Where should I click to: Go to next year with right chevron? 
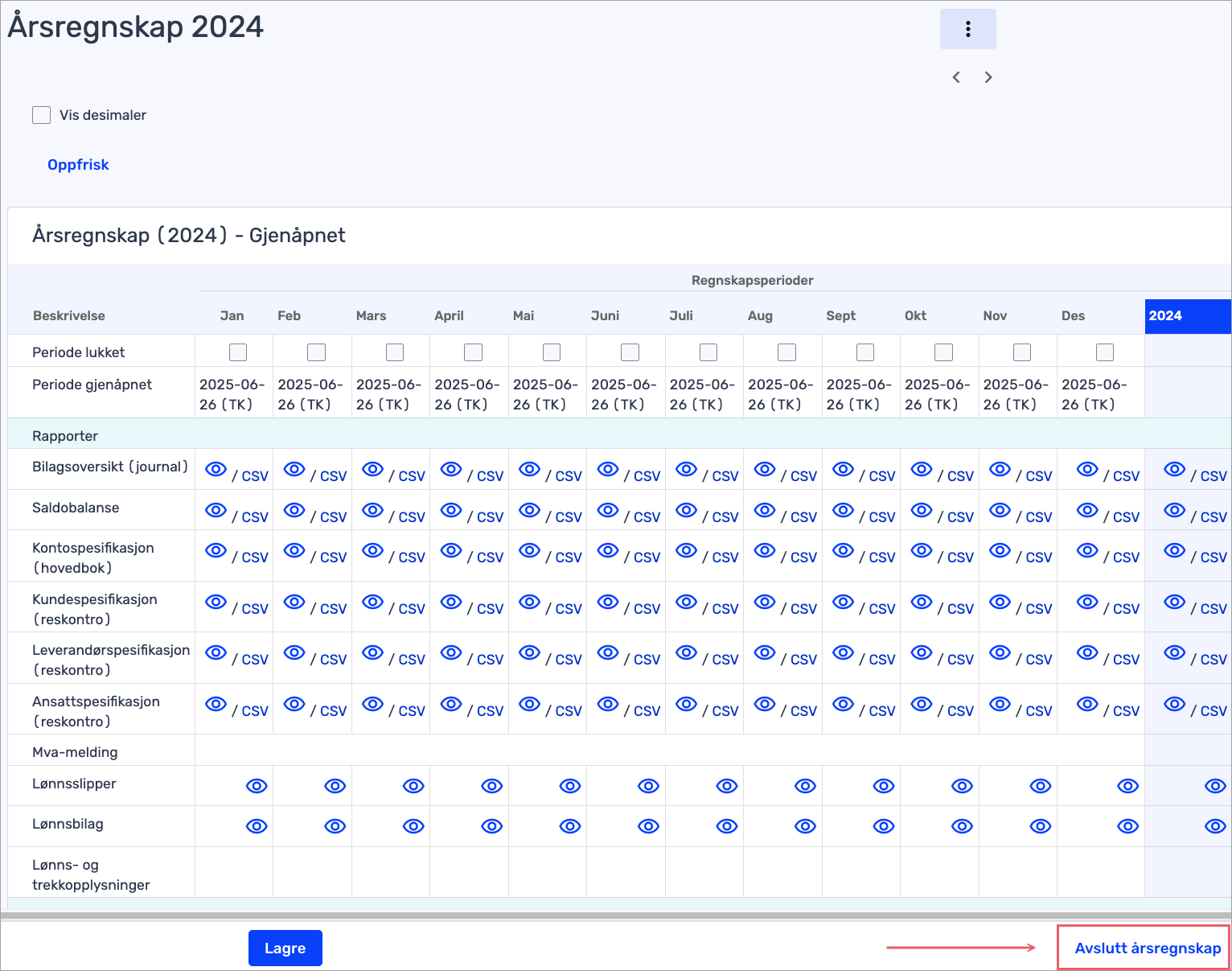pos(988,77)
